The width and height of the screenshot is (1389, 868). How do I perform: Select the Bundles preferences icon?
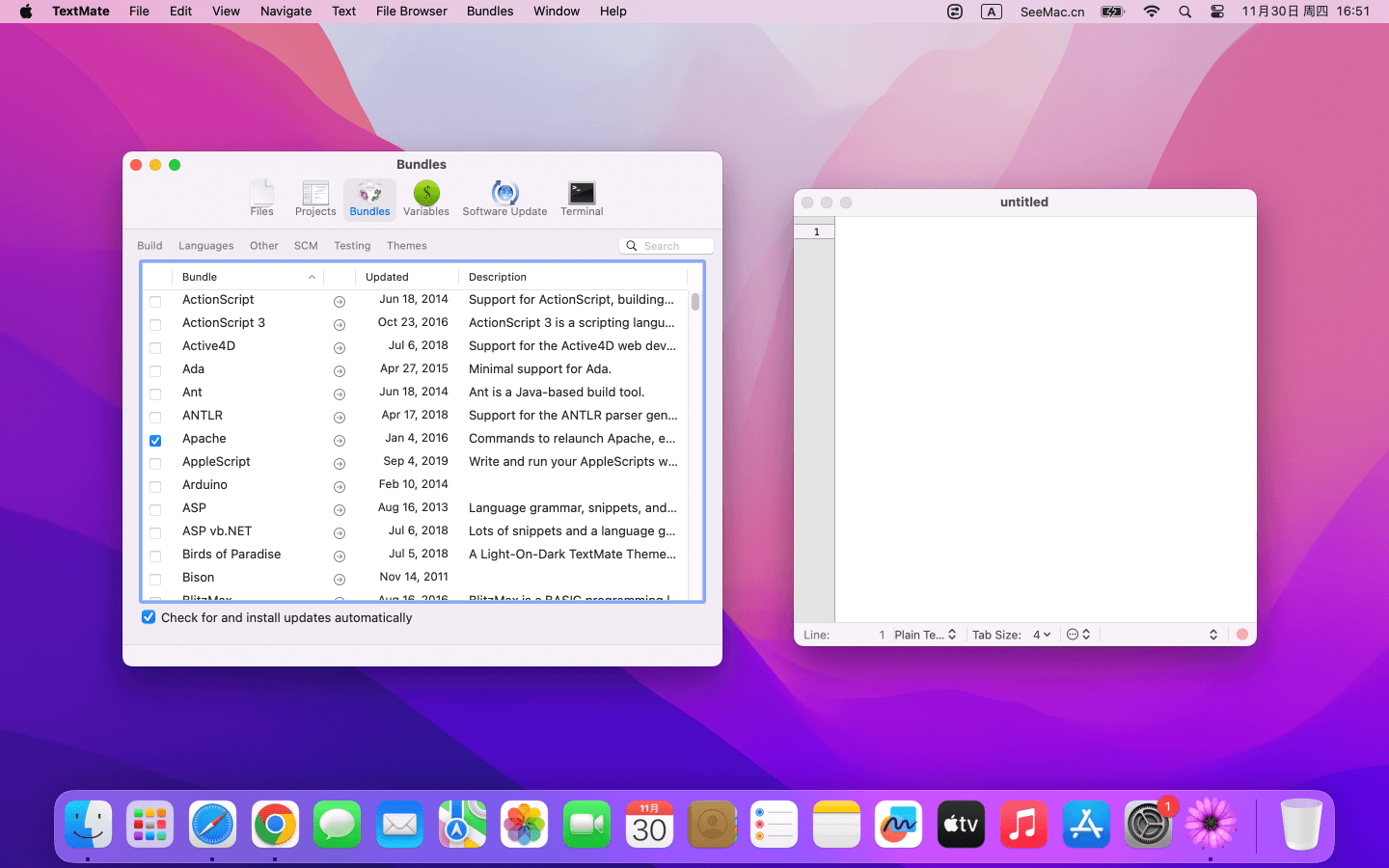coord(369,199)
